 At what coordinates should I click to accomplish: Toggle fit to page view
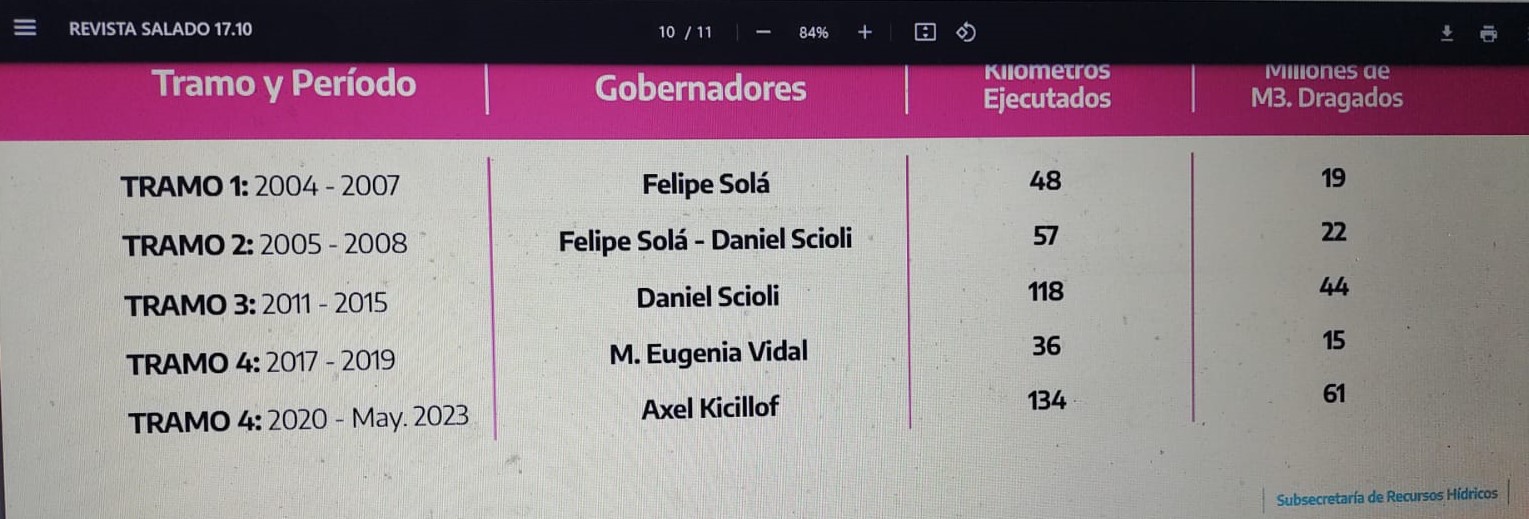[x=925, y=32]
